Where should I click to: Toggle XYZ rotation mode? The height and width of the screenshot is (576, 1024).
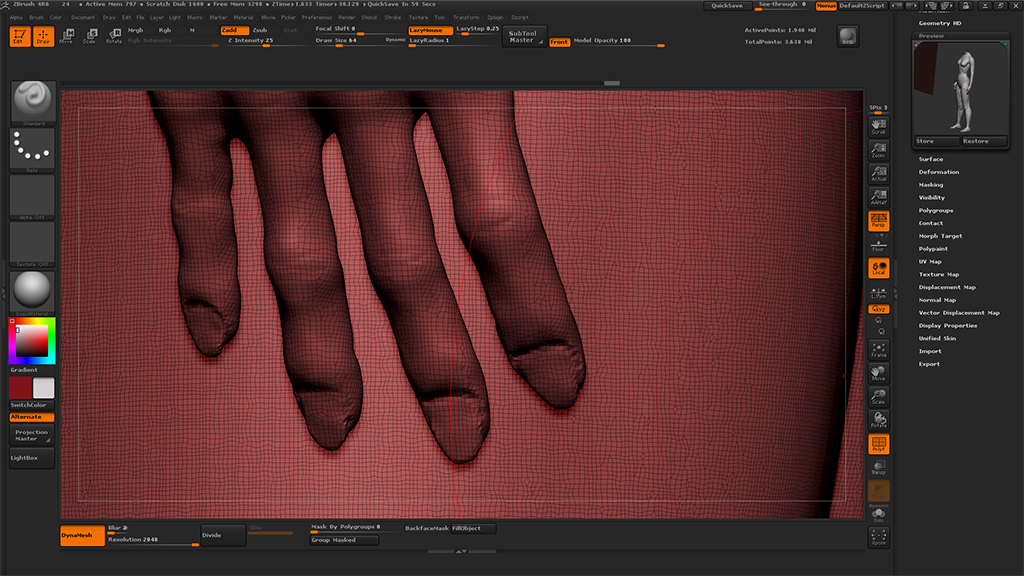click(878, 309)
